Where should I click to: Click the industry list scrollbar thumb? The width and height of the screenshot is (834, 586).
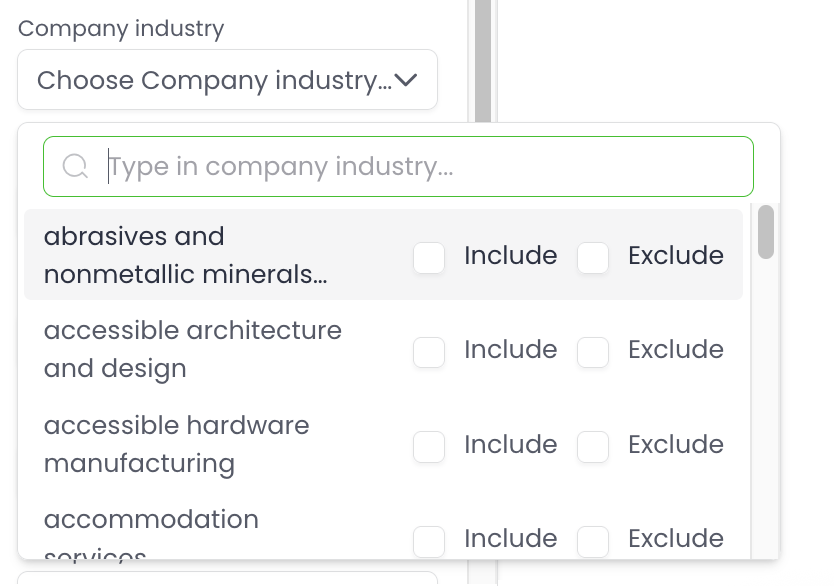(766, 232)
